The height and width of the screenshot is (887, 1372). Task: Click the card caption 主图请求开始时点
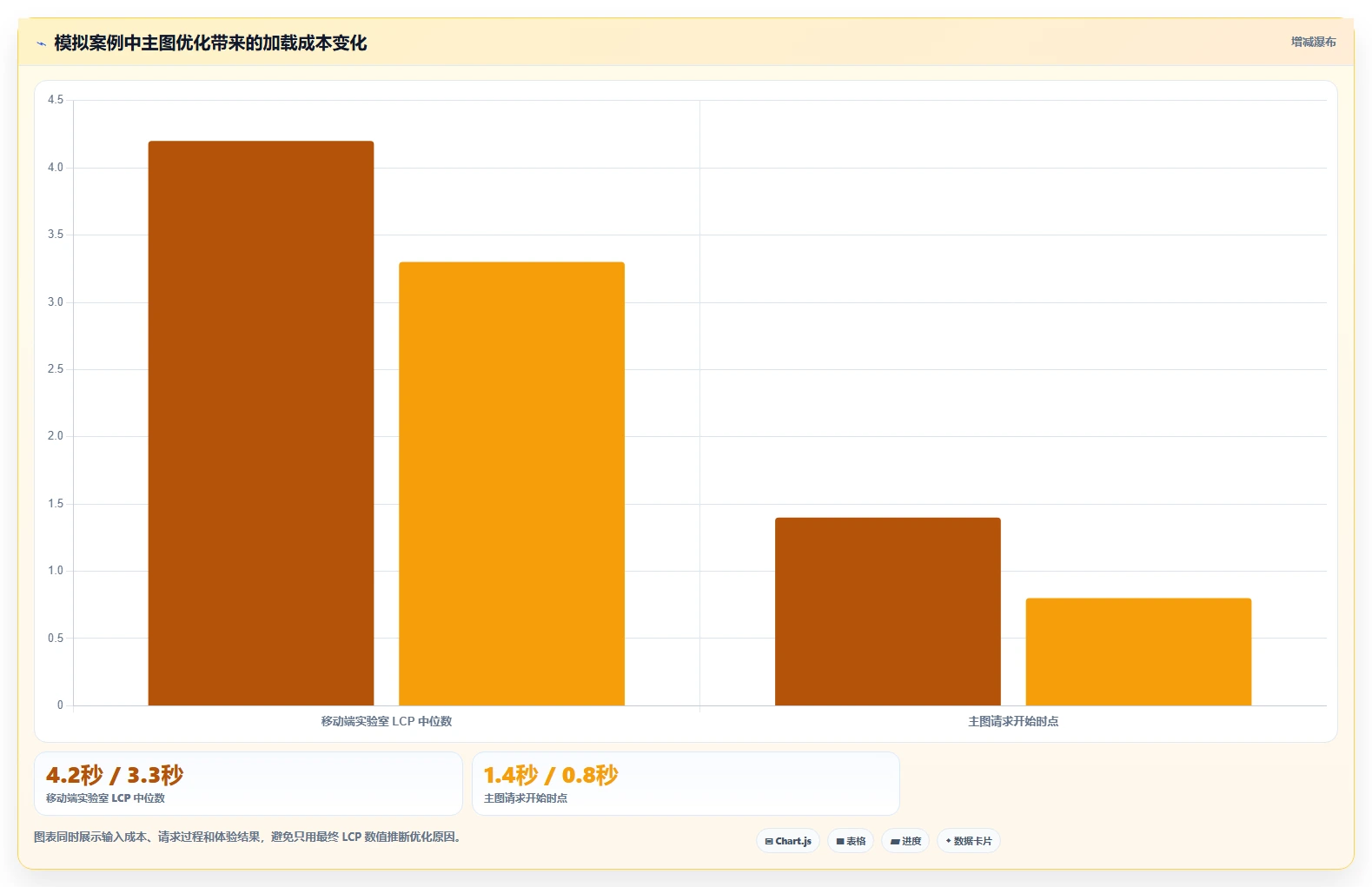(x=526, y=798)
